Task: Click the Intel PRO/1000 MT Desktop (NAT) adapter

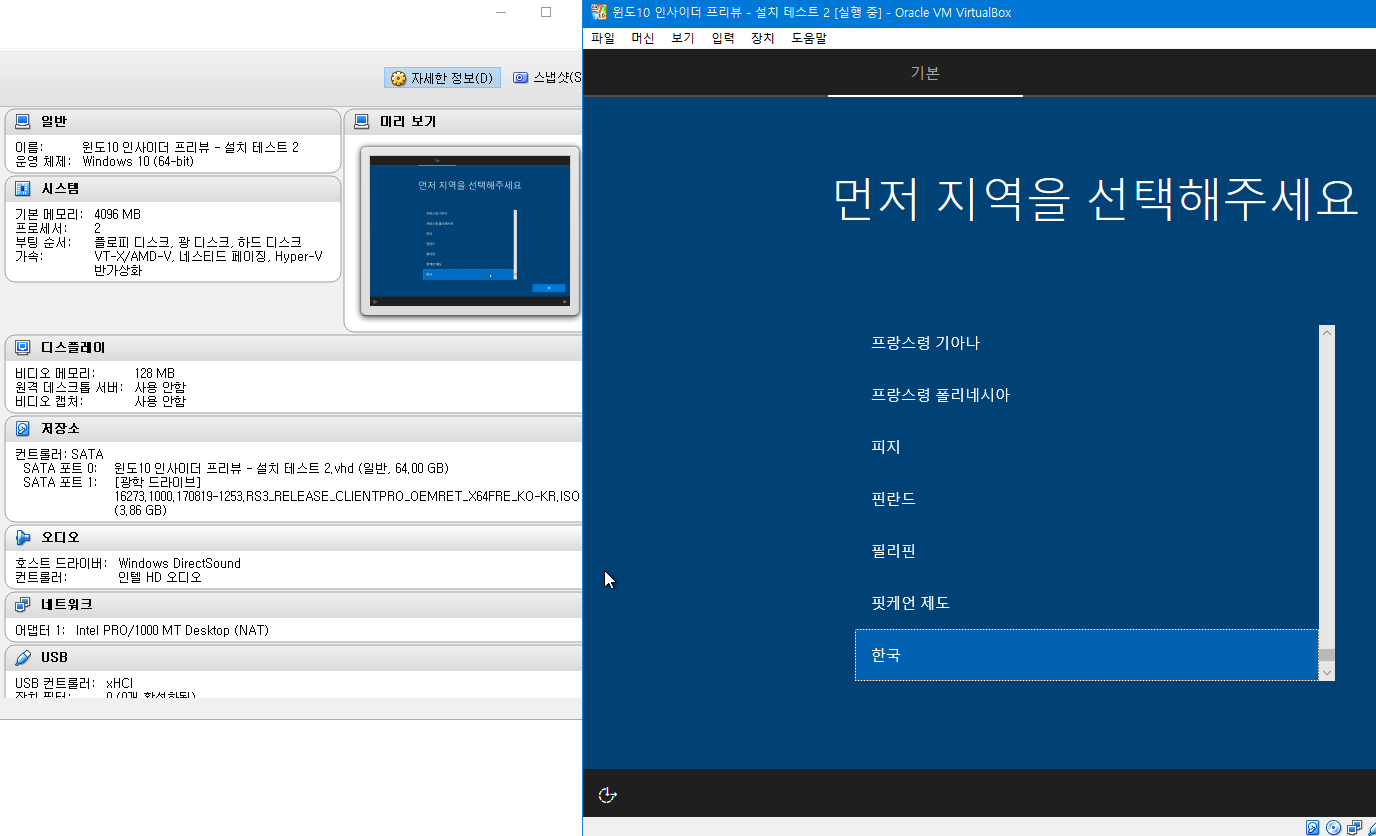Action: pos(172,631)
